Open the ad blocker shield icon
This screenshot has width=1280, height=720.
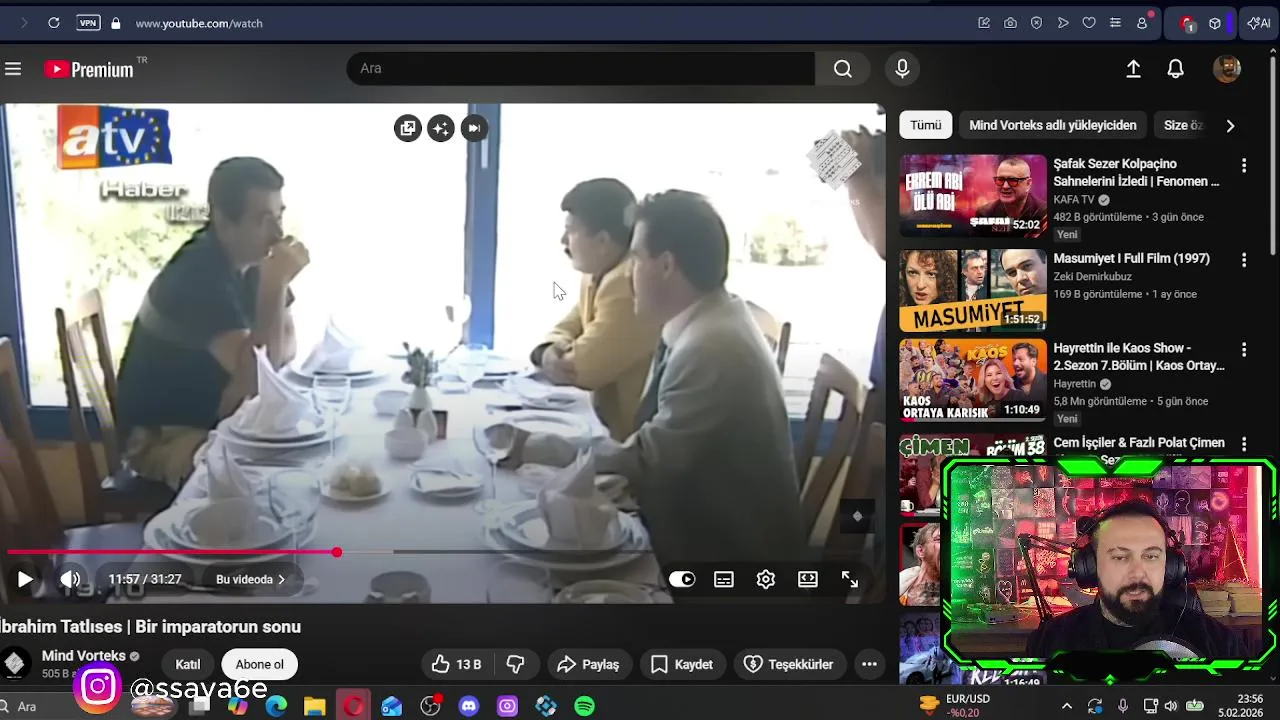[1036, 23]
